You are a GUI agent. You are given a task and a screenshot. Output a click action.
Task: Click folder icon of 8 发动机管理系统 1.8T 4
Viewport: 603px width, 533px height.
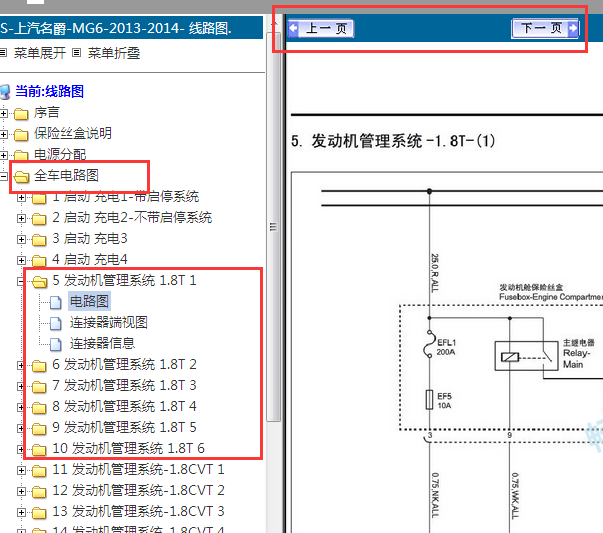tap(39, 408)
